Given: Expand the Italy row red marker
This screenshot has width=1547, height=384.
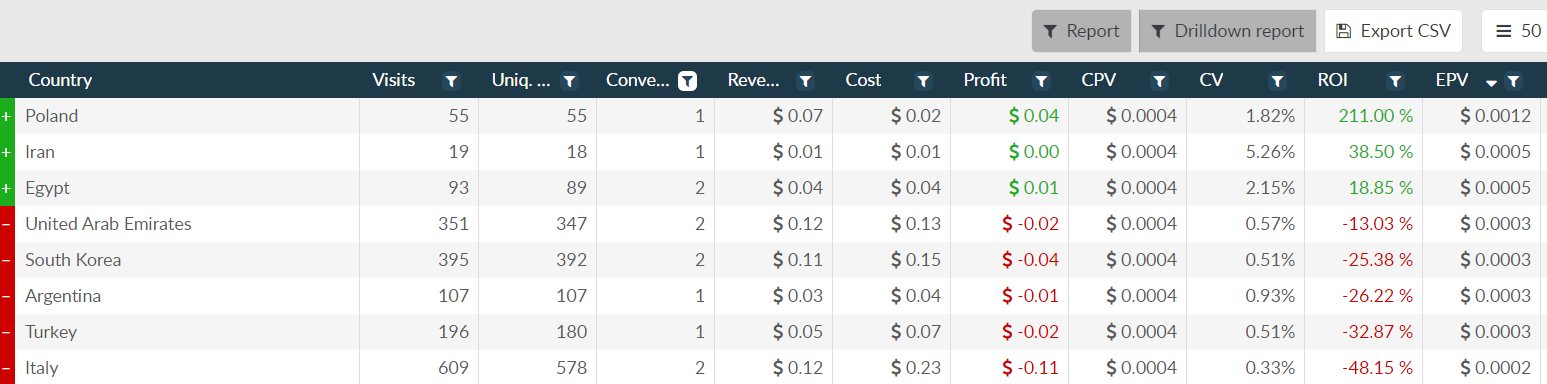Looking at the screenshot, I should [x=7, y=367].
